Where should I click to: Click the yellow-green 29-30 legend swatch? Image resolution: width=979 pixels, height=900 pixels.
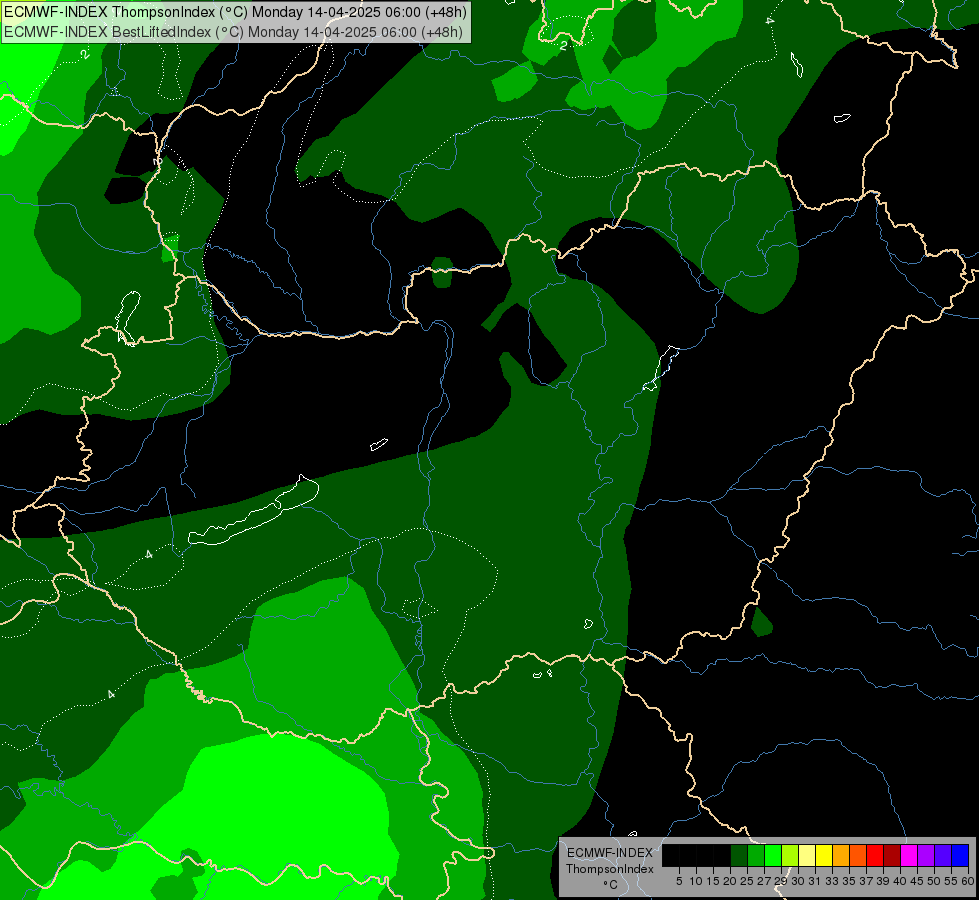[x=790, y=855]
